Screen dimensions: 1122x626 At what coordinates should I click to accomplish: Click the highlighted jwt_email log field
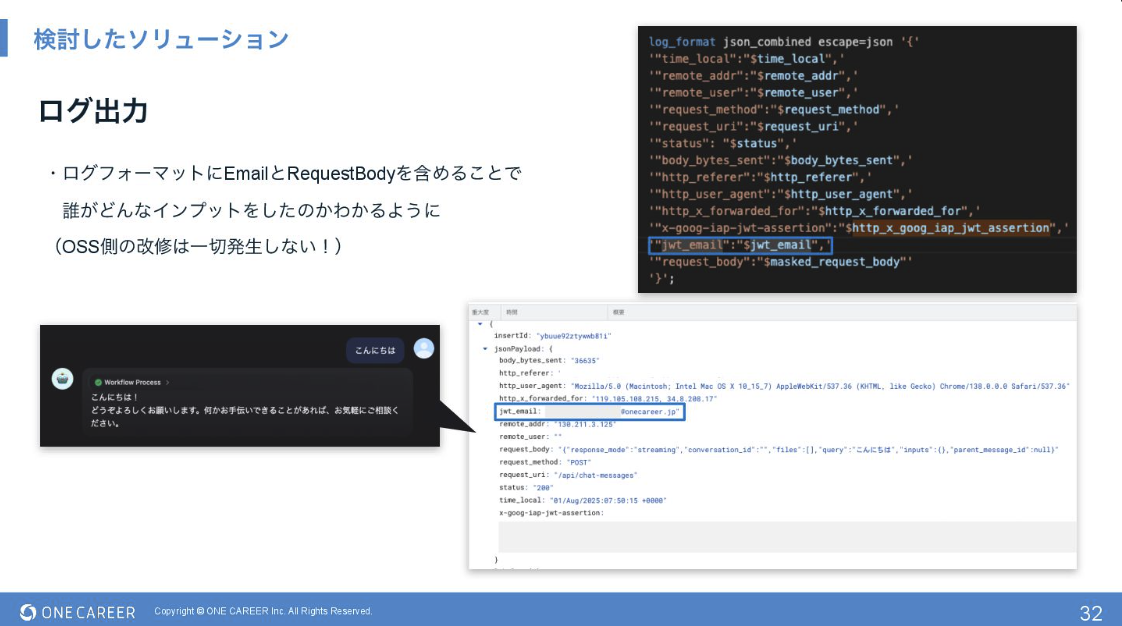589,411
